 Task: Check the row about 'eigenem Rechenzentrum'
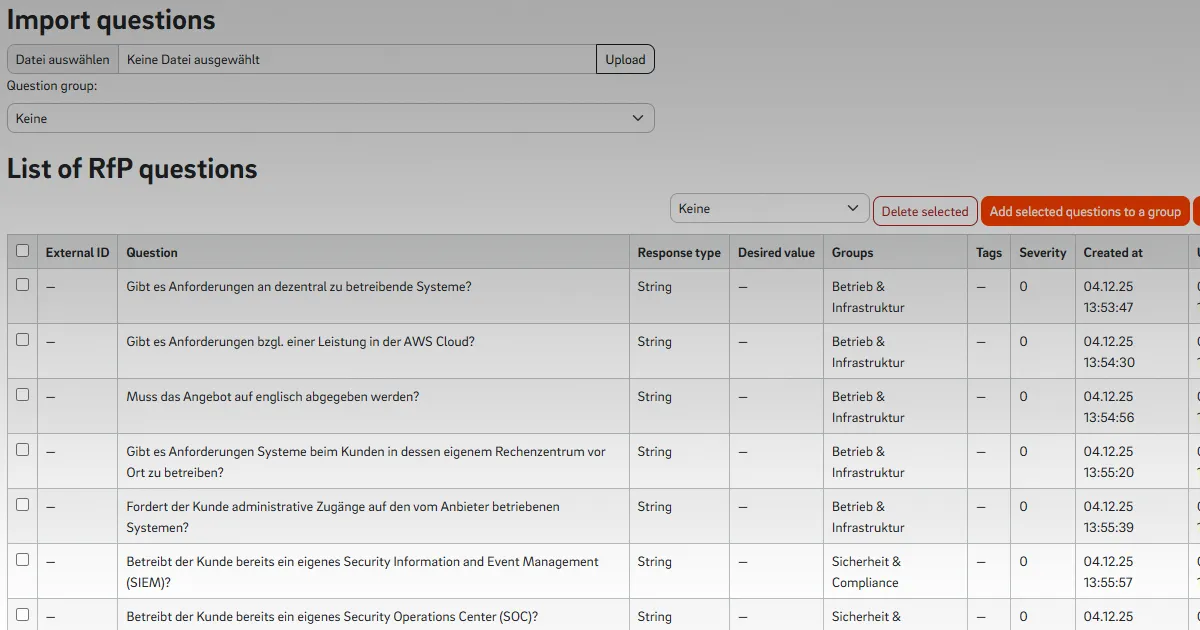pos(23,450)
